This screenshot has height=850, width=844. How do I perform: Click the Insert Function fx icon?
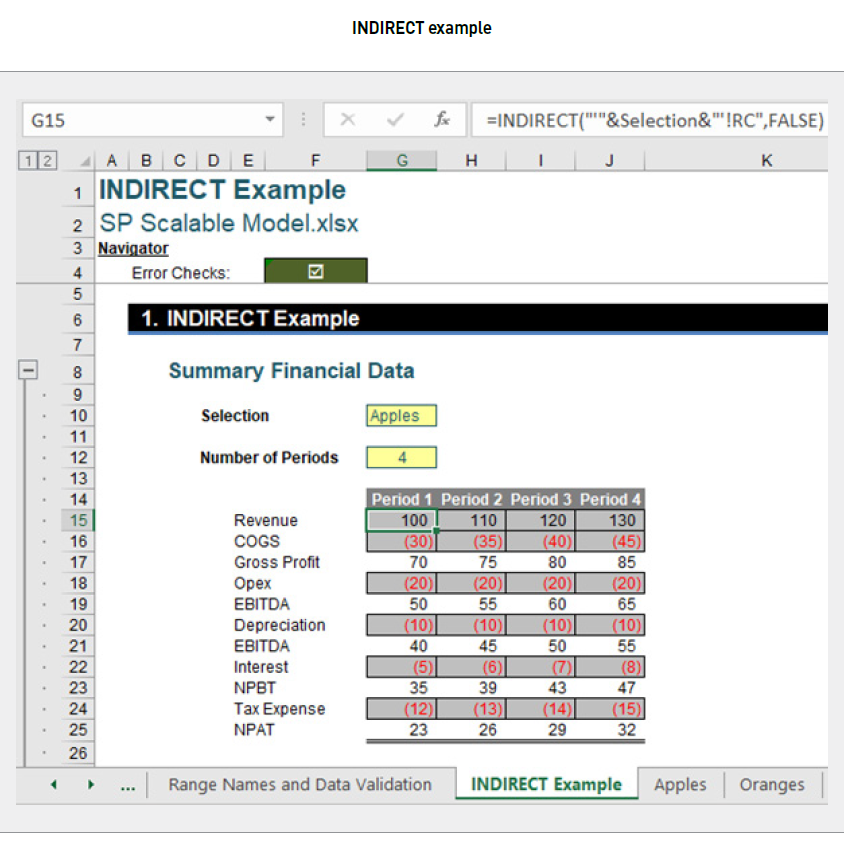(x=443, y=119)
